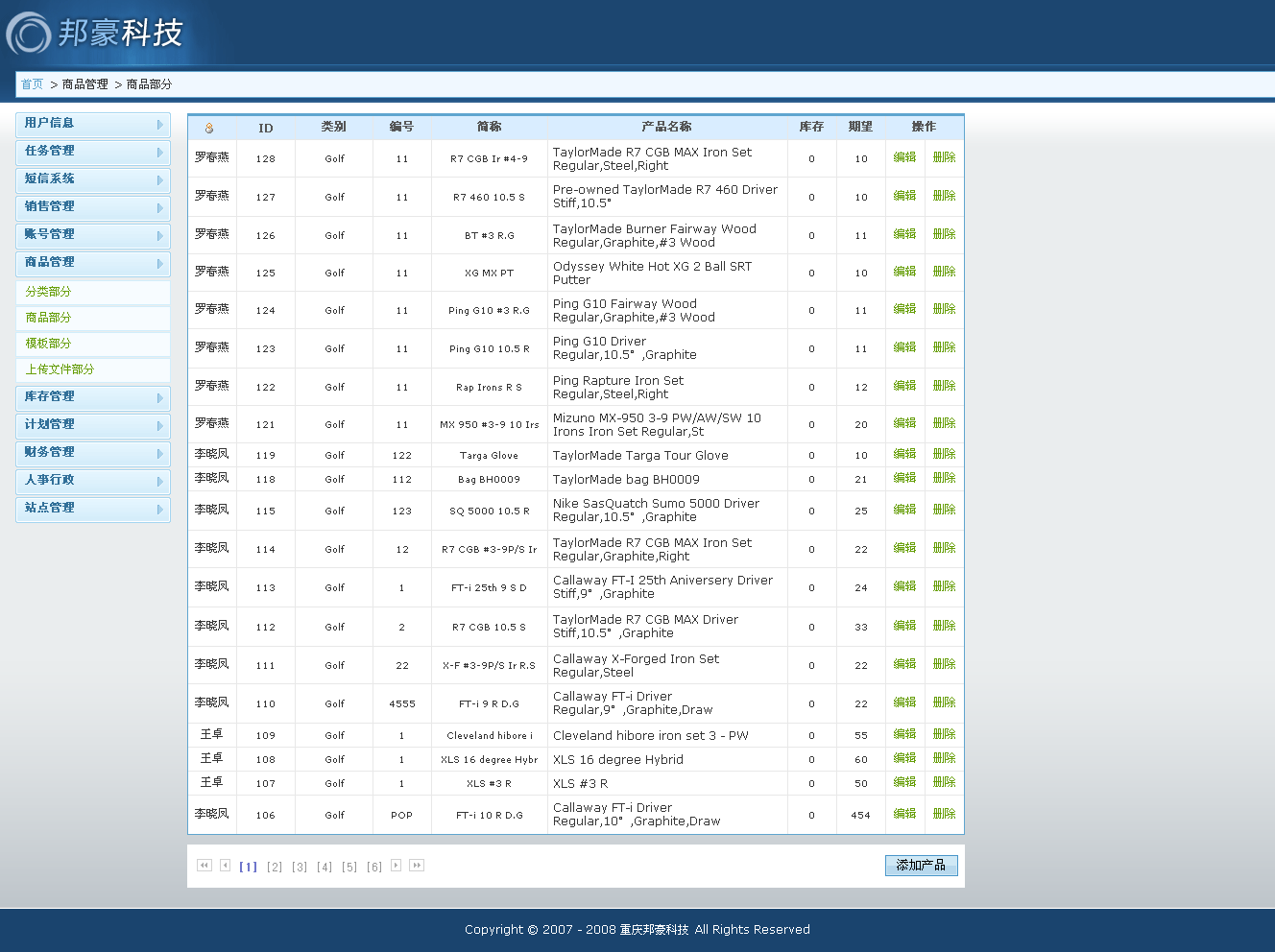Select current page 1 link
The width and height of the screenshot is (1275, 952).
pos(248,867)
